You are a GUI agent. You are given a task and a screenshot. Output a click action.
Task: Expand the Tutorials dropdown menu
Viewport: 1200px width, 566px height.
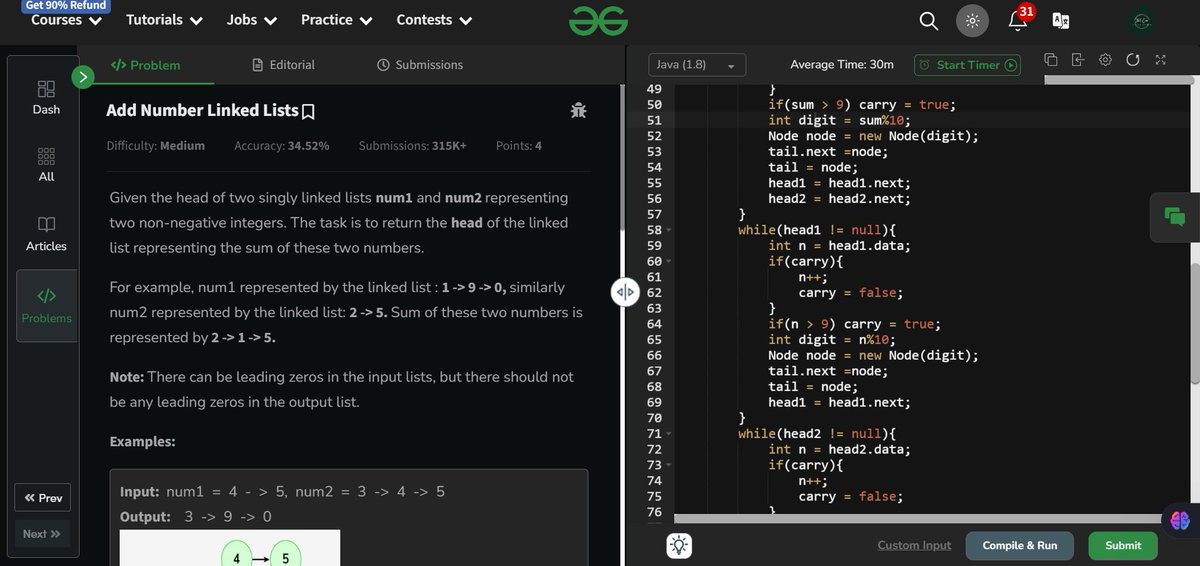click(x=164, y=20)
